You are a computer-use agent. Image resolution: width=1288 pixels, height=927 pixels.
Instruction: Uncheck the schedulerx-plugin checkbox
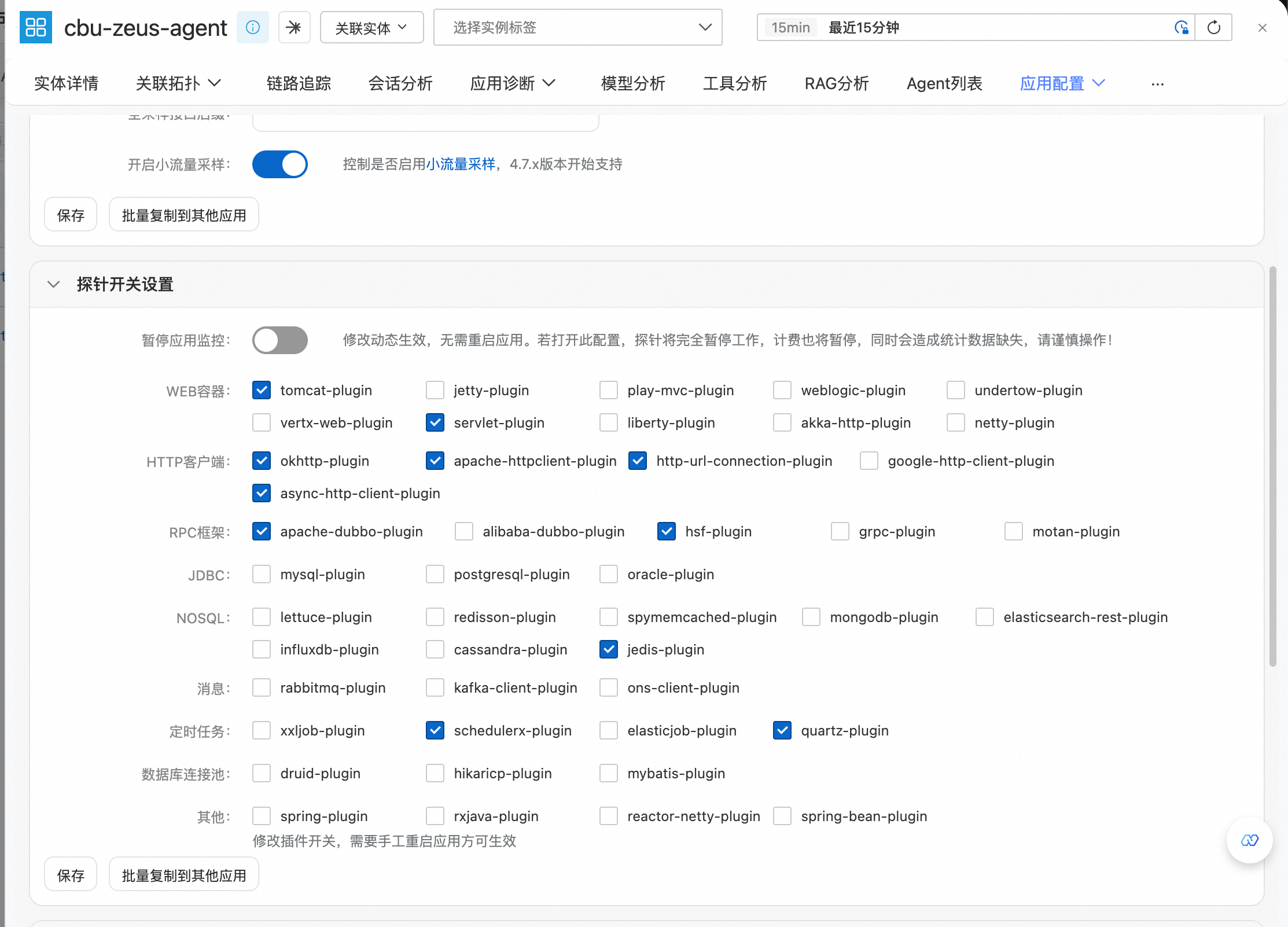pyautogui.click(x=435, y=730)
